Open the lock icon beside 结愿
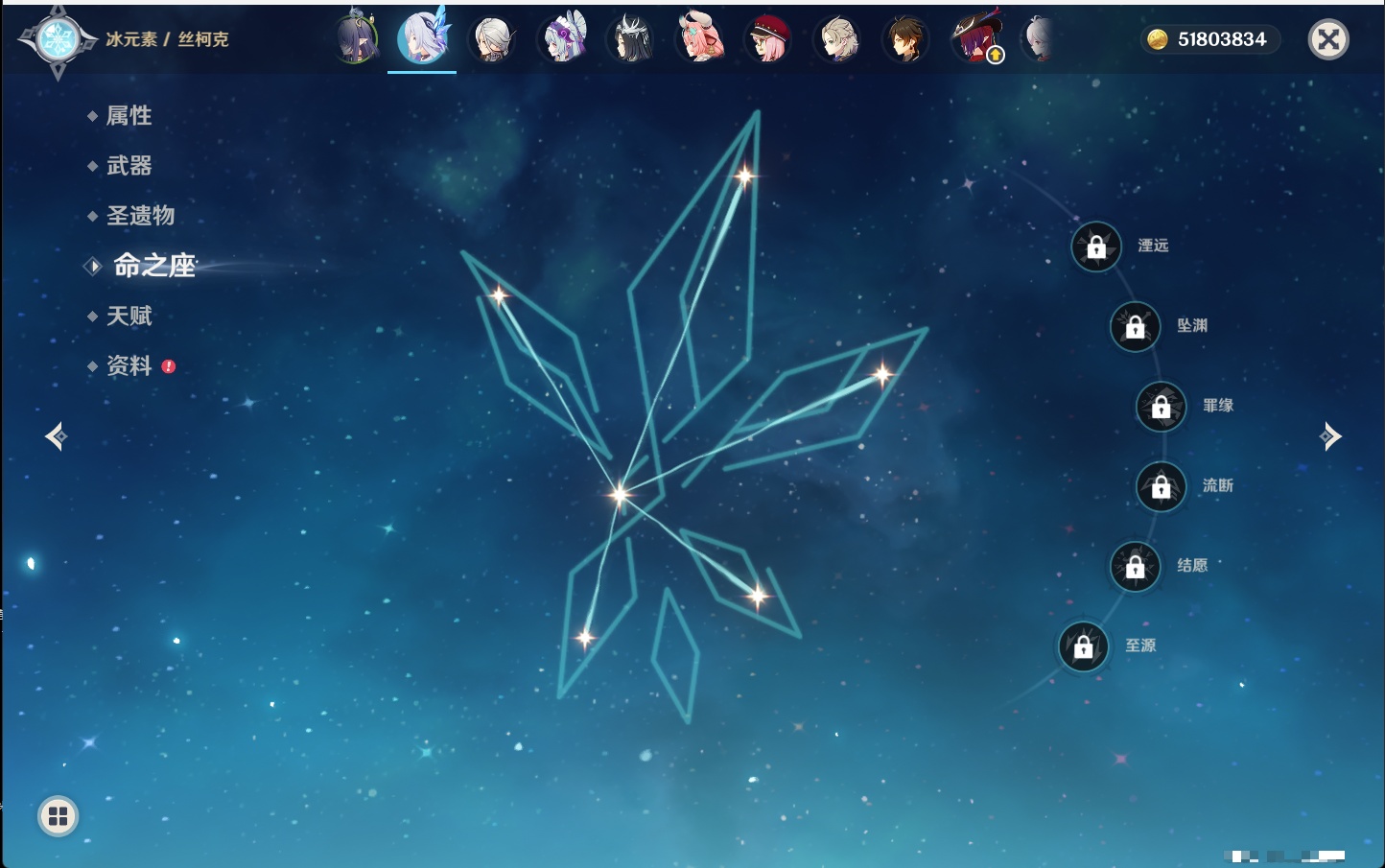1385x868 pixels. coord(1135,567)
